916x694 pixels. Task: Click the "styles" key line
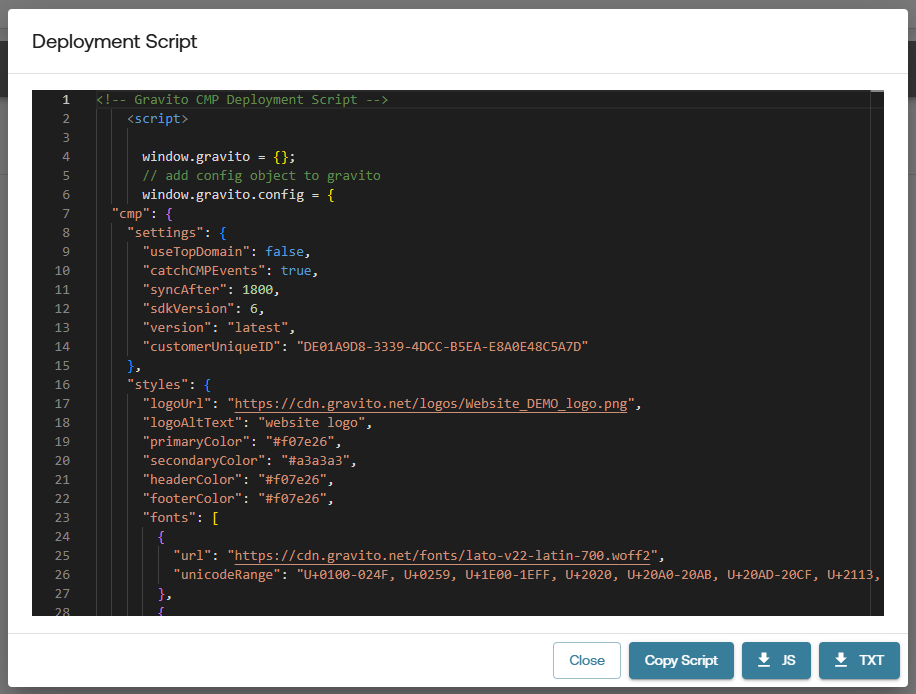(169, 384)
